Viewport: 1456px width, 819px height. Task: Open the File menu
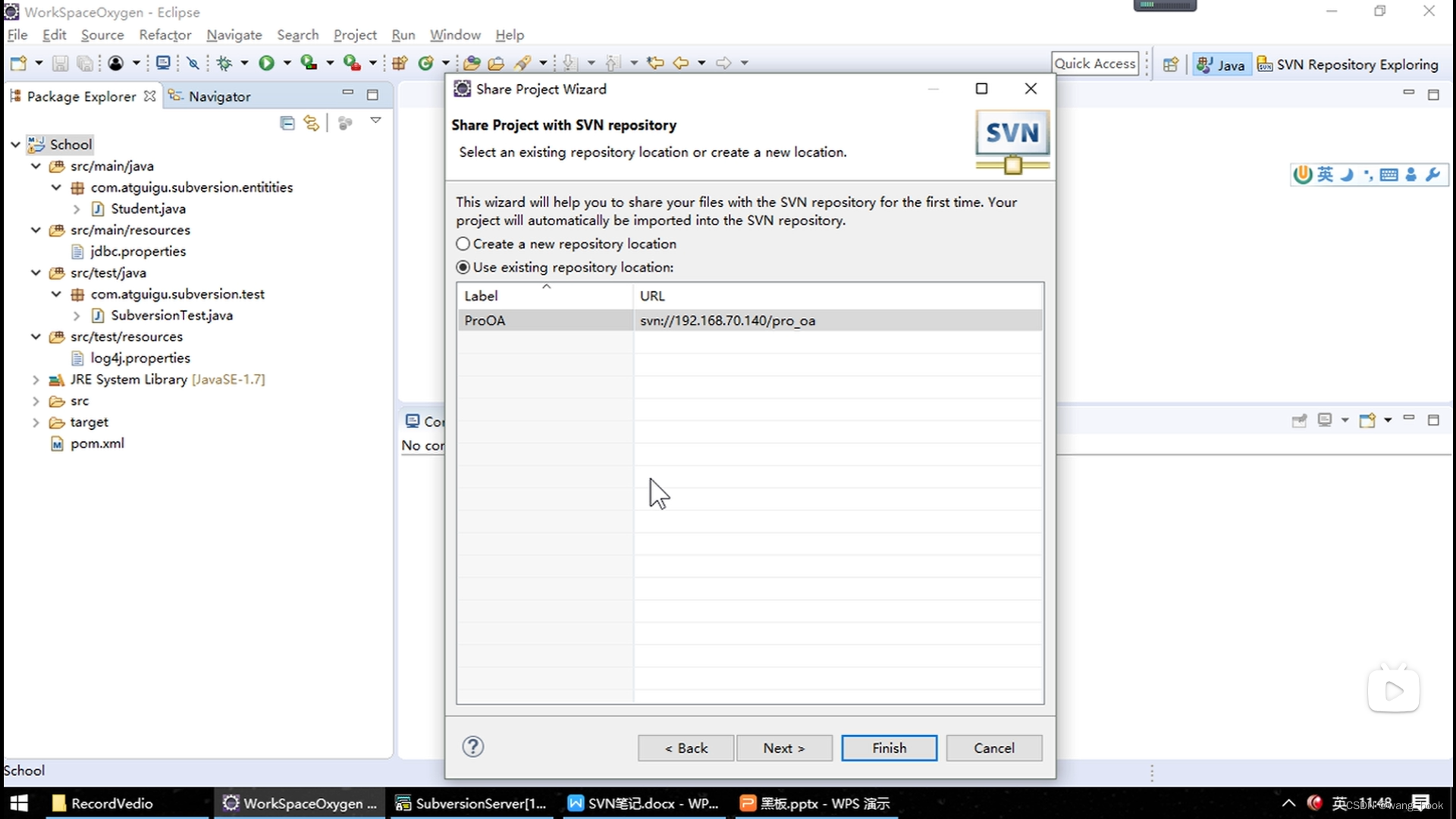coord(17,35)
